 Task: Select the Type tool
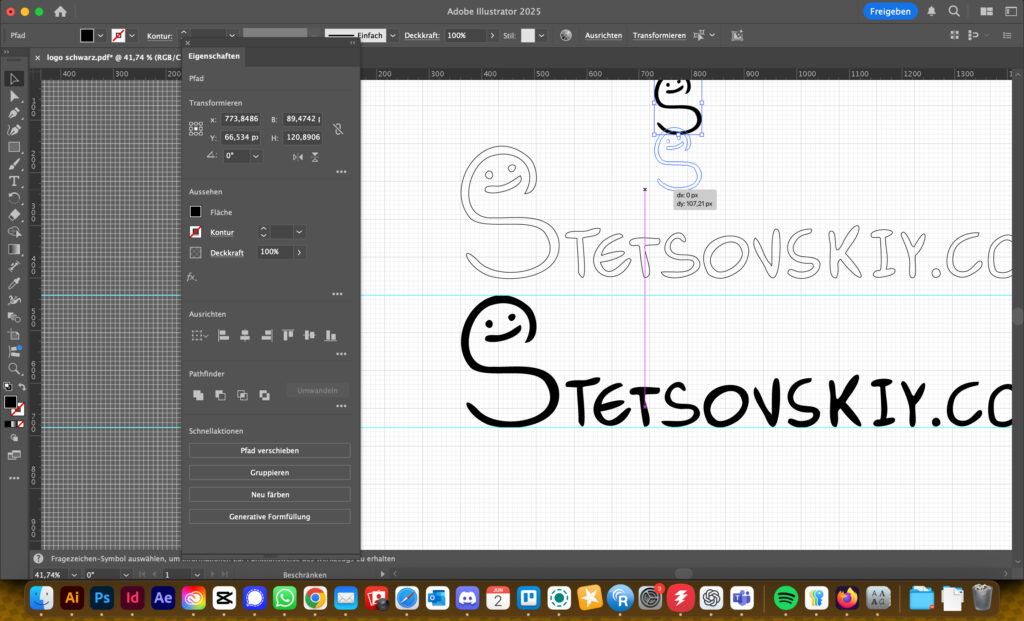14,181
